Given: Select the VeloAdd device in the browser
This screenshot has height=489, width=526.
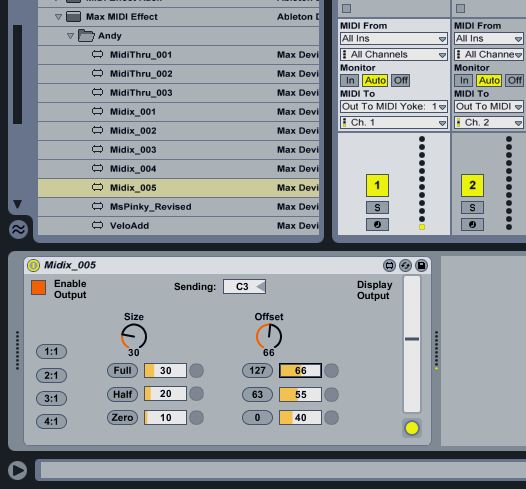Looking at the screenshot, I should click(x=178, y=226).
